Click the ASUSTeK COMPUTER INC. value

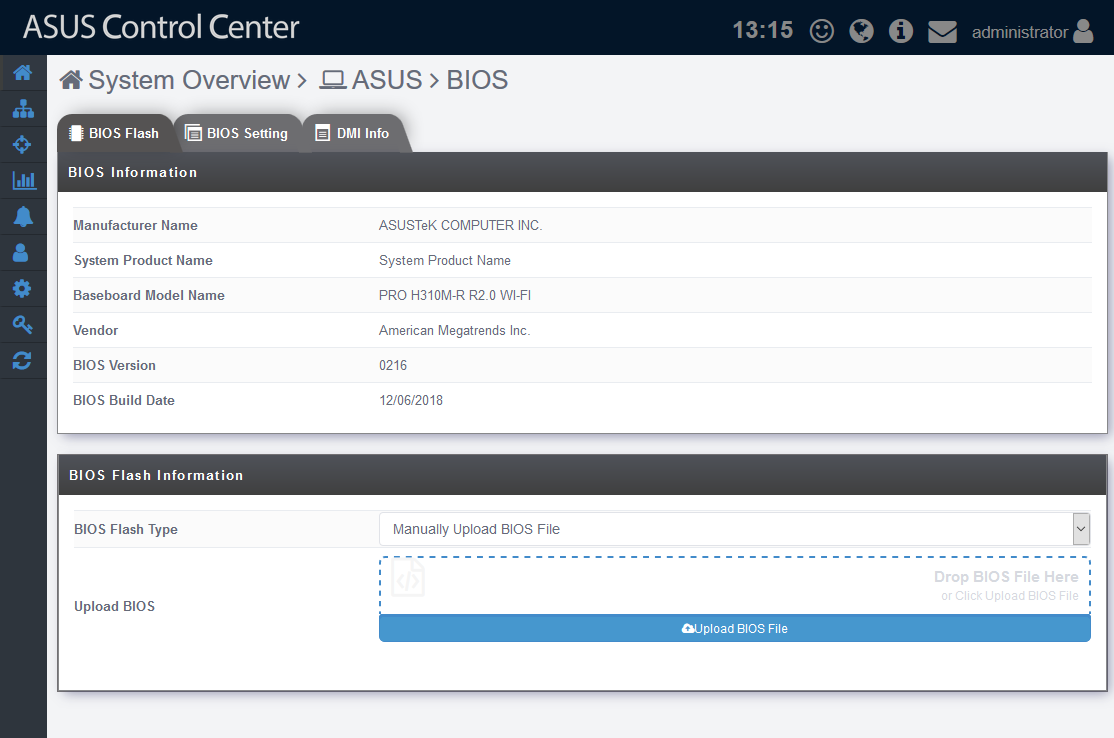460,225
